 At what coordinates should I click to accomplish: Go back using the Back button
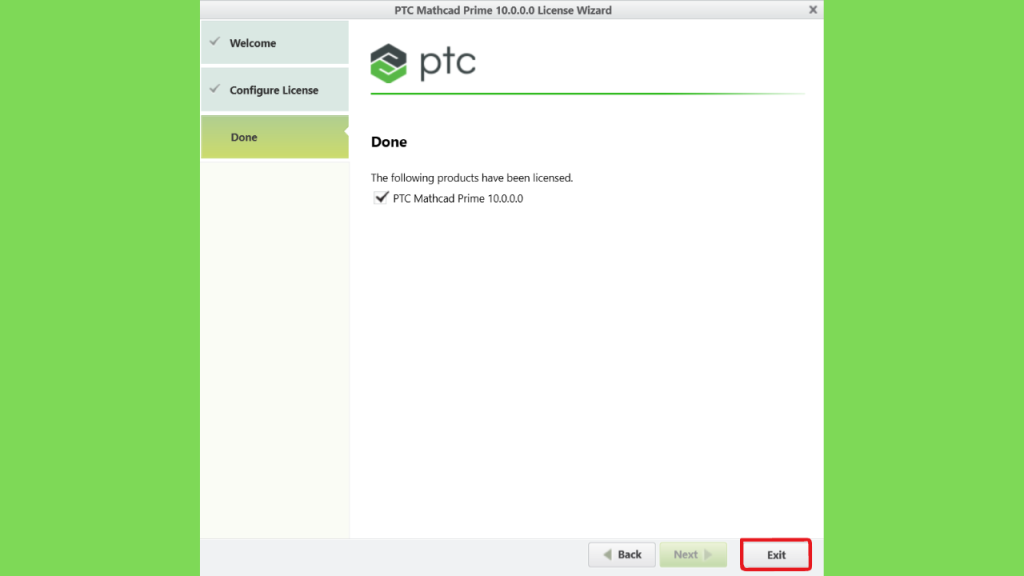[622, 554]
